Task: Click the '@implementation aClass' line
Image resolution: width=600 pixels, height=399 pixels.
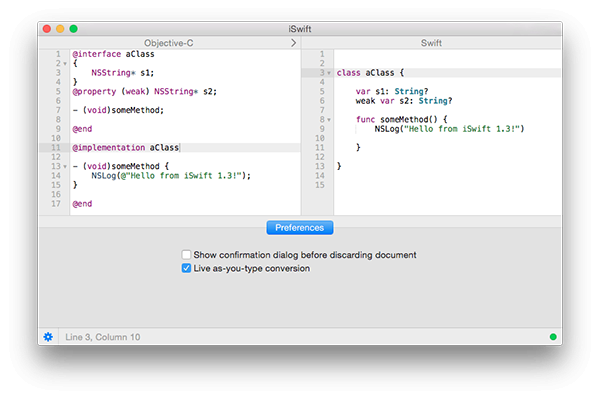Action: coord(126,148)
